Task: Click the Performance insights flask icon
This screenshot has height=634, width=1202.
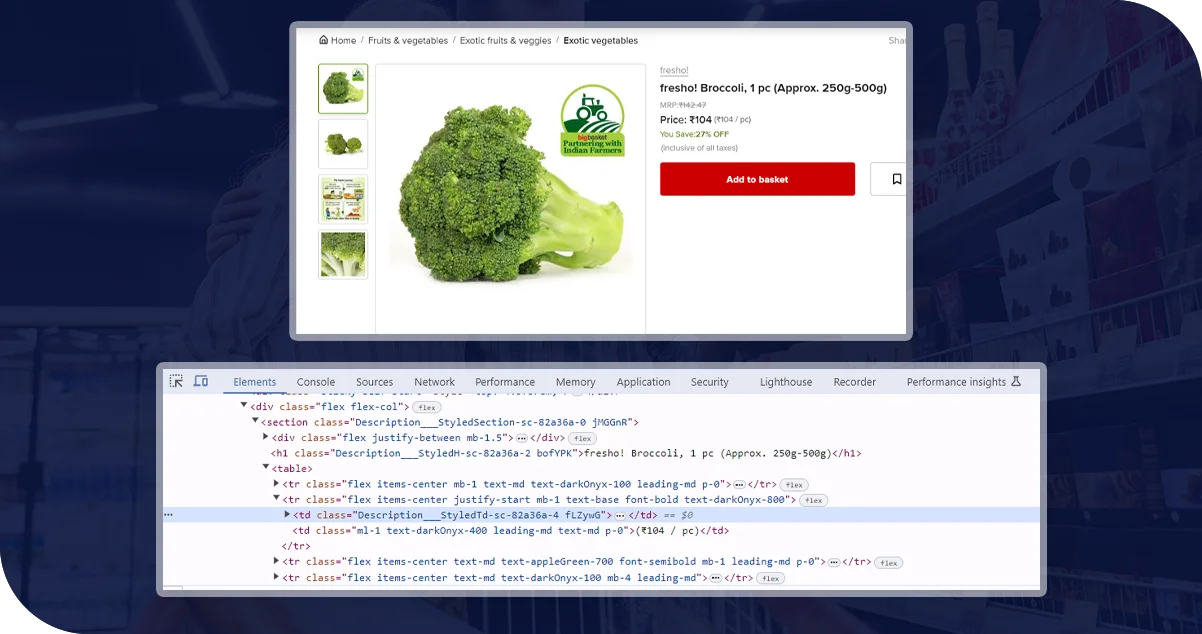Action: [1016, 381]
